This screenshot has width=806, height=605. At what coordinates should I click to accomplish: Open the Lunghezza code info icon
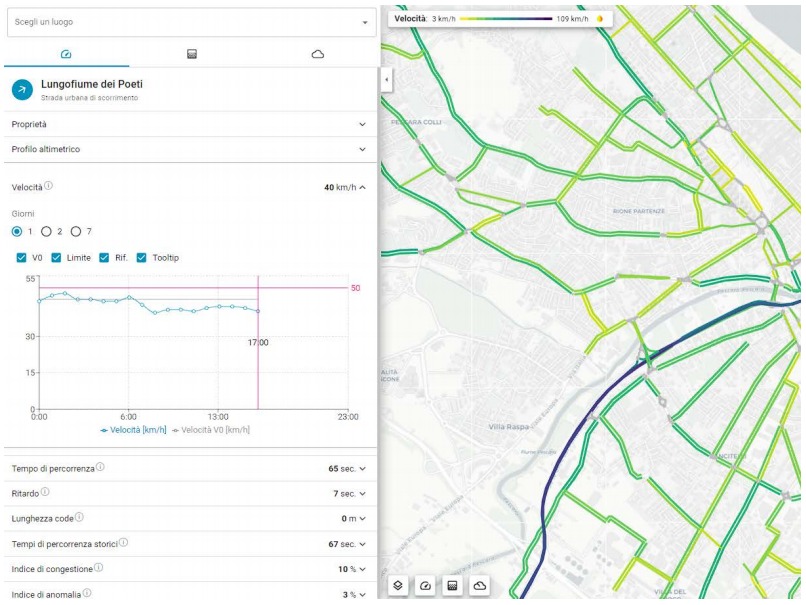[x=79, y=517]
